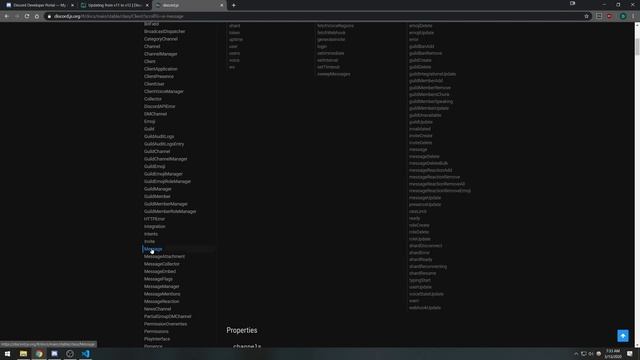Click the volume icon in system tray
The width and height of the screenshot is (640, 360).
(x=591, y=354)
